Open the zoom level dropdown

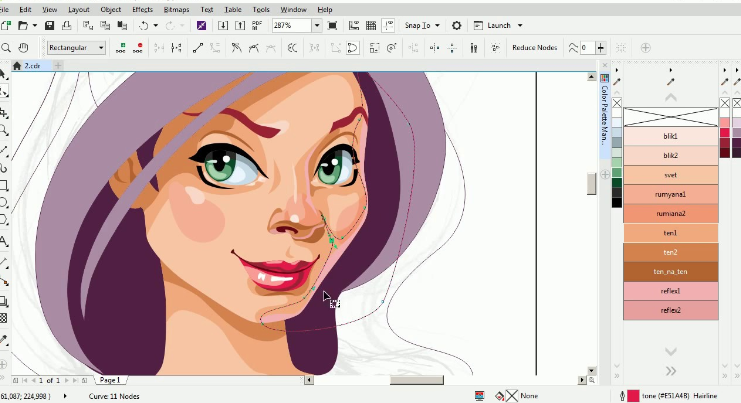[x=316, y=25]
